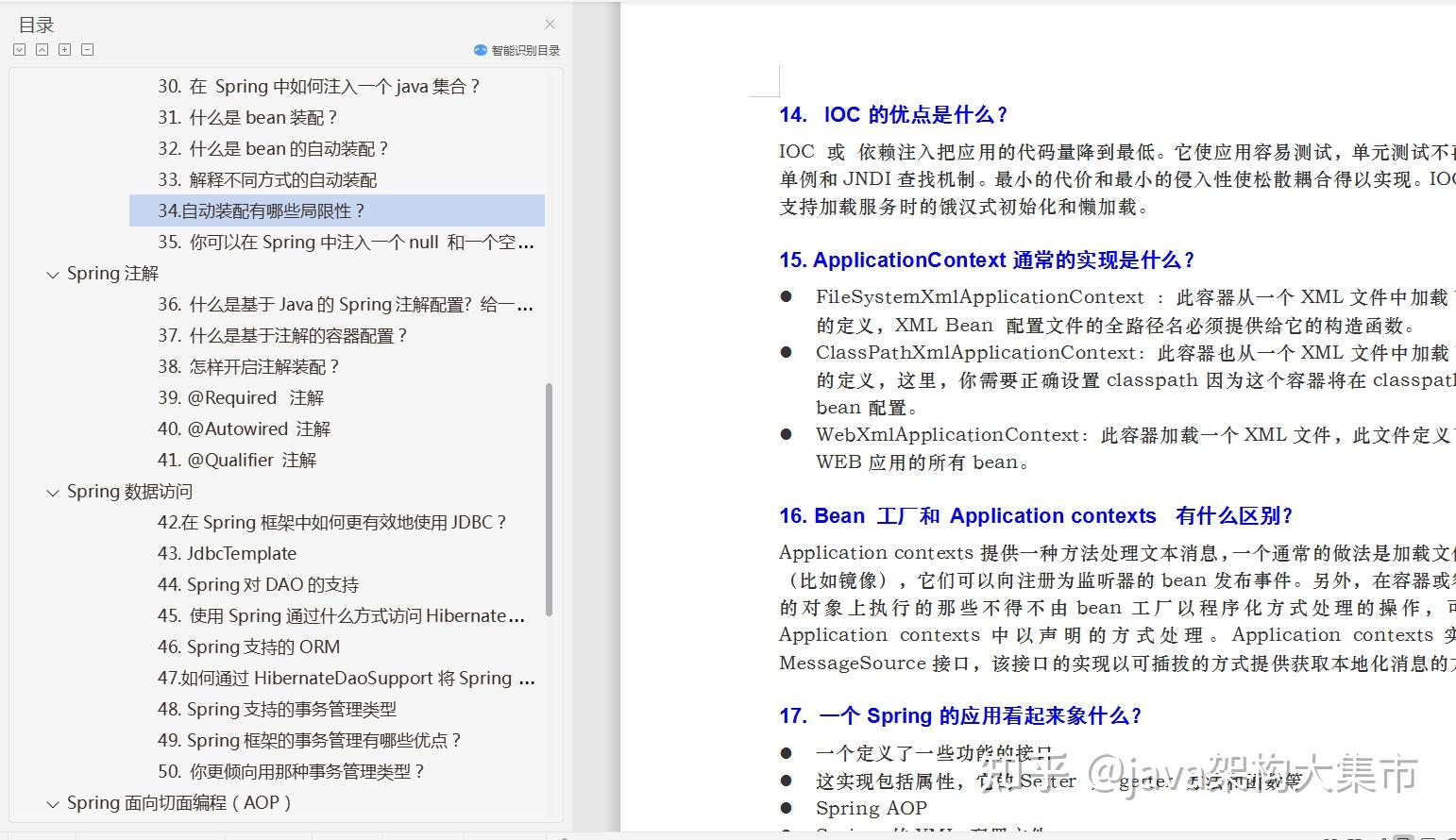Open item 47 about HibernateDaoSupport

(347, 679)
